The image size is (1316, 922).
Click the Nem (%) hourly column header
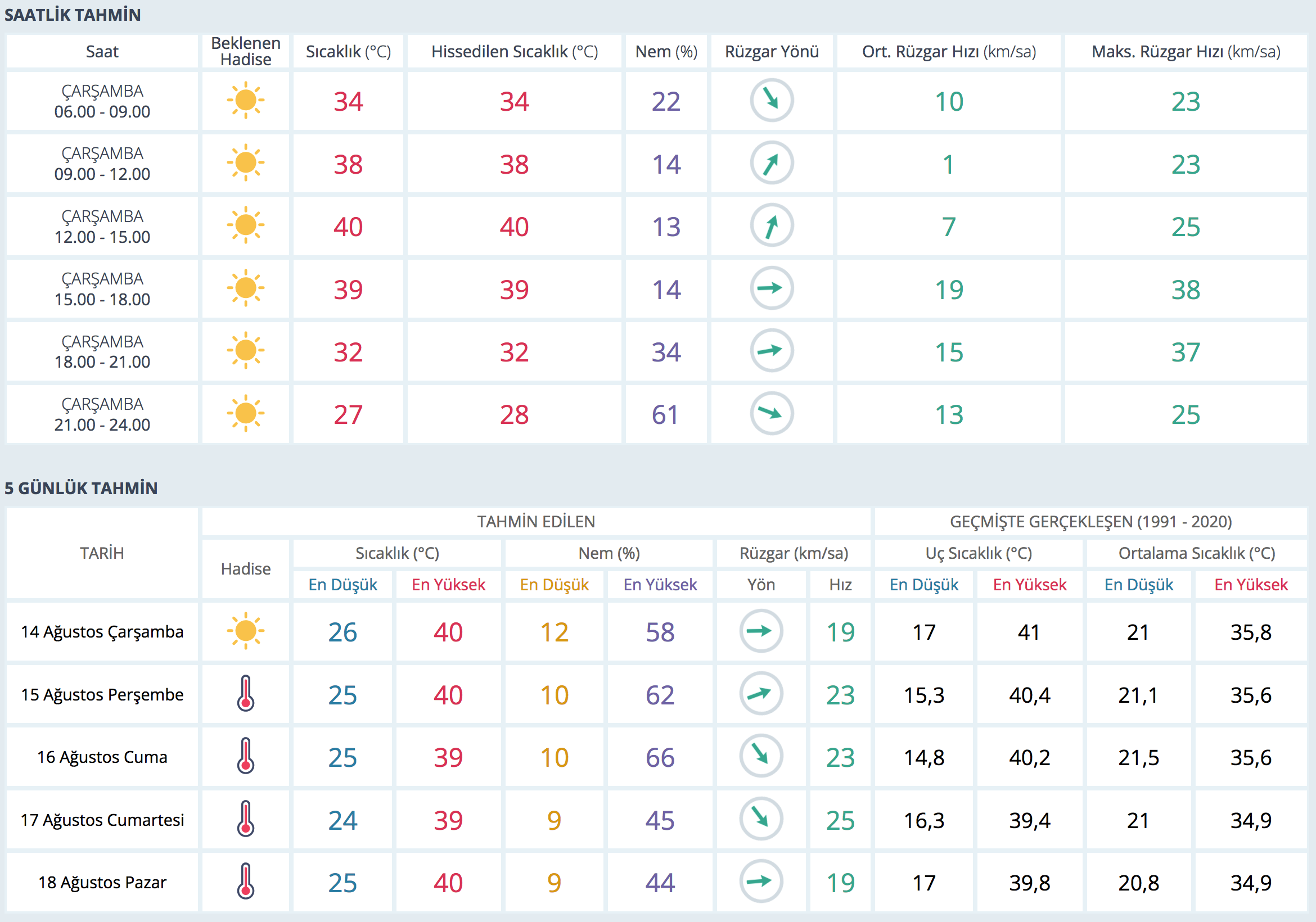pyautogui.click(x=666, y=52)
